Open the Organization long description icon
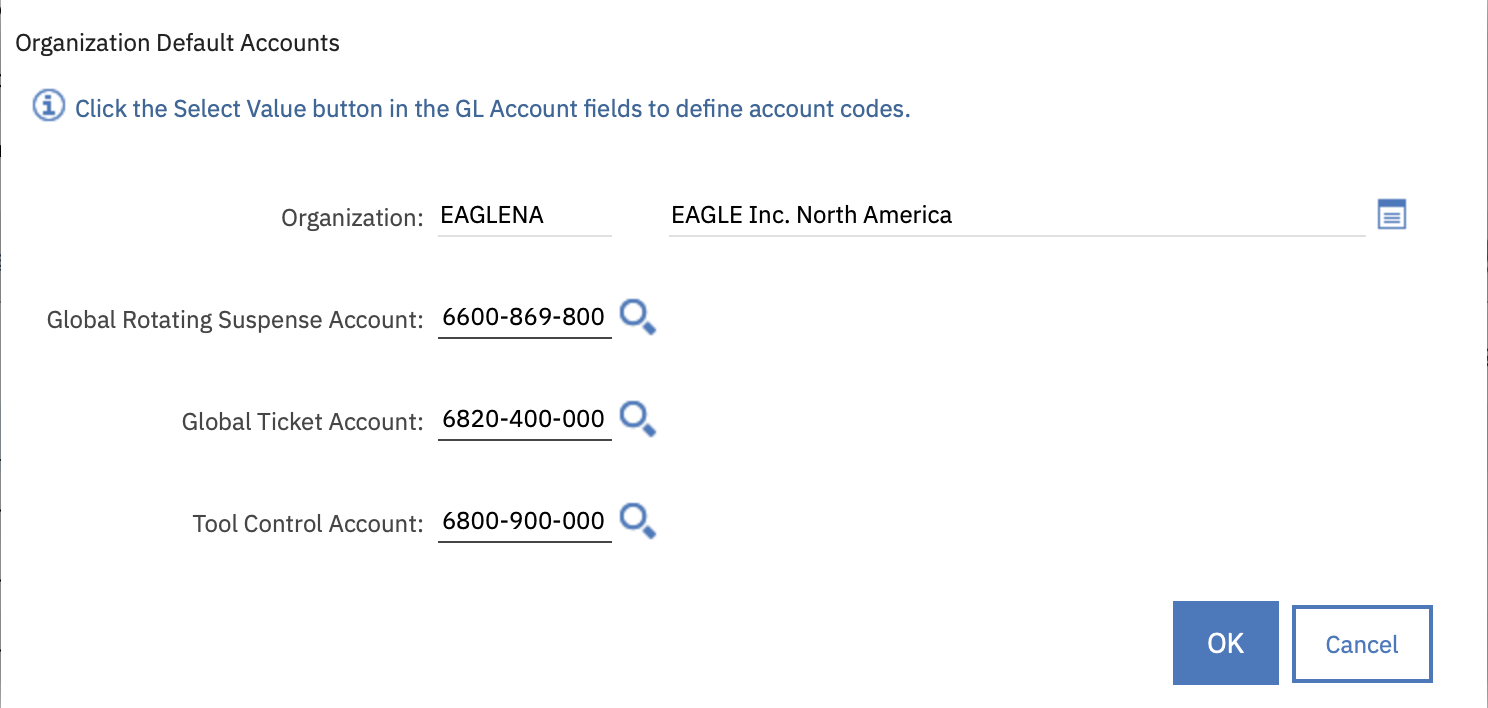Viewport: 1488px width, 708px height. coord(1392,214)
